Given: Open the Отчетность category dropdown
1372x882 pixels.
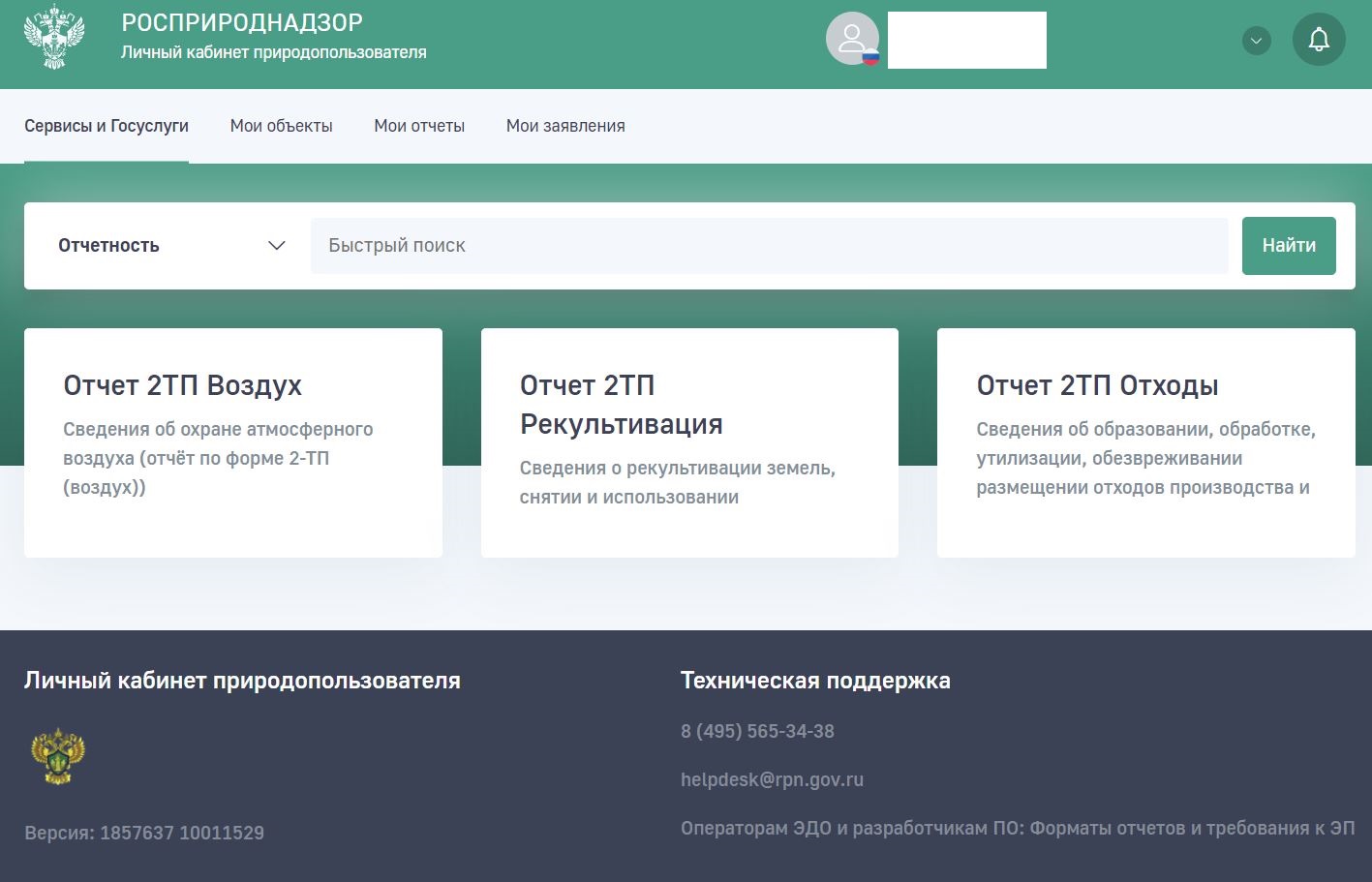Looking at the screenshot, I should tap(171, 246).
